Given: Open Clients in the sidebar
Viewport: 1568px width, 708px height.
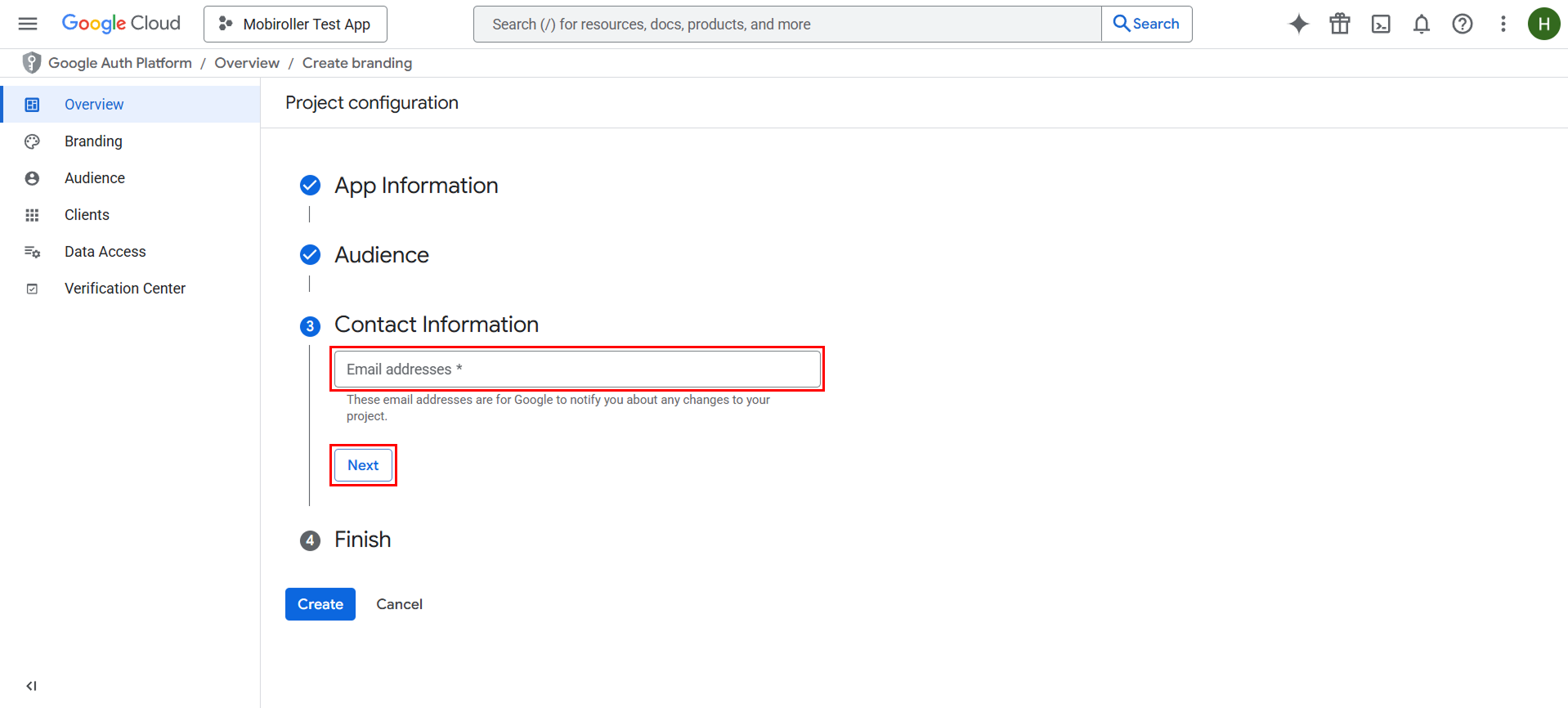Looking at the screenshot, I should click(131, 215).
